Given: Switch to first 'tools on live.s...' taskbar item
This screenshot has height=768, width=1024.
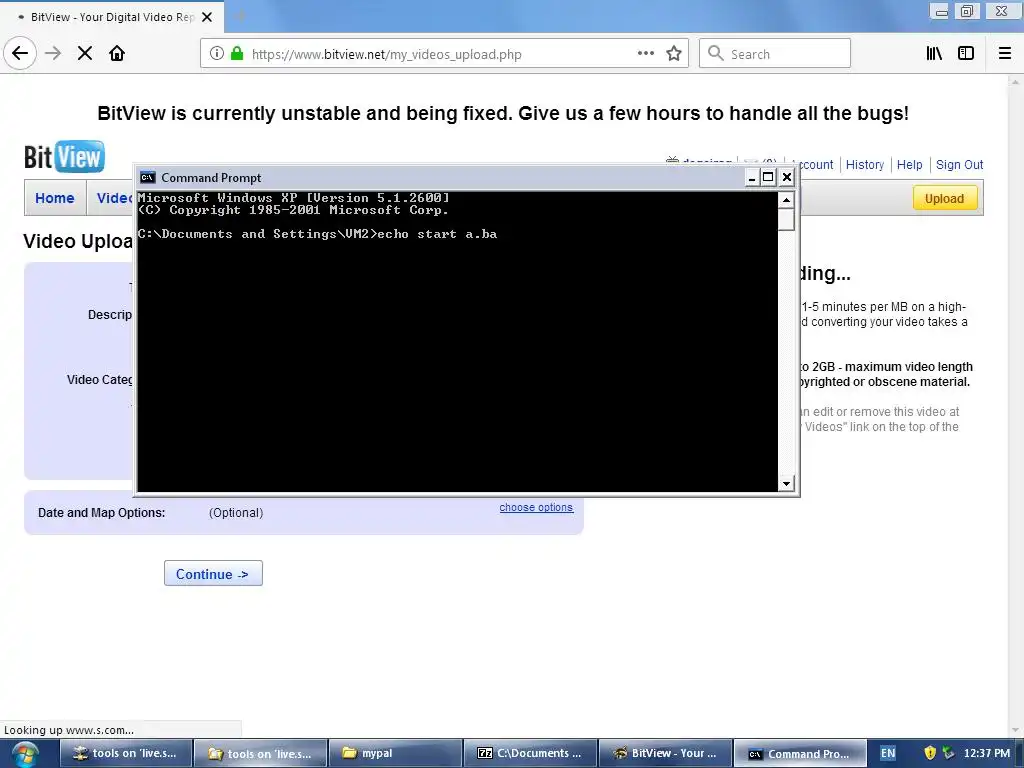Looking at the screenshot, I should coord(127,754).
